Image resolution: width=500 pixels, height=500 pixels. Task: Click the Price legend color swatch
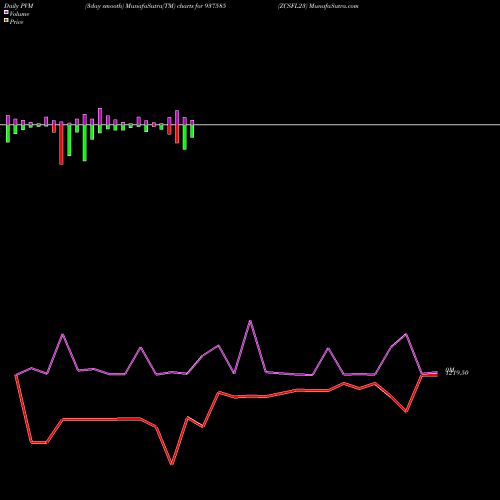6,21
